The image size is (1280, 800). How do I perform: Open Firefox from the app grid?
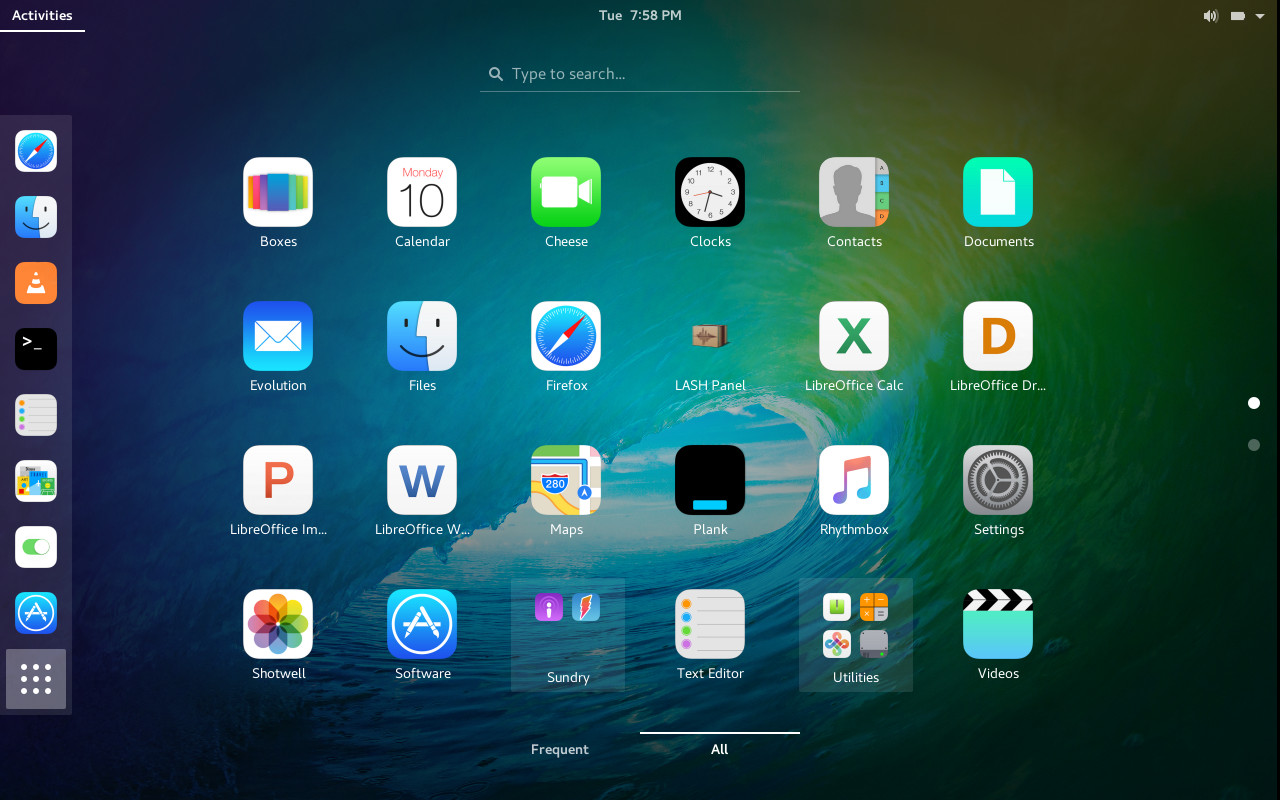click(566, 336)
